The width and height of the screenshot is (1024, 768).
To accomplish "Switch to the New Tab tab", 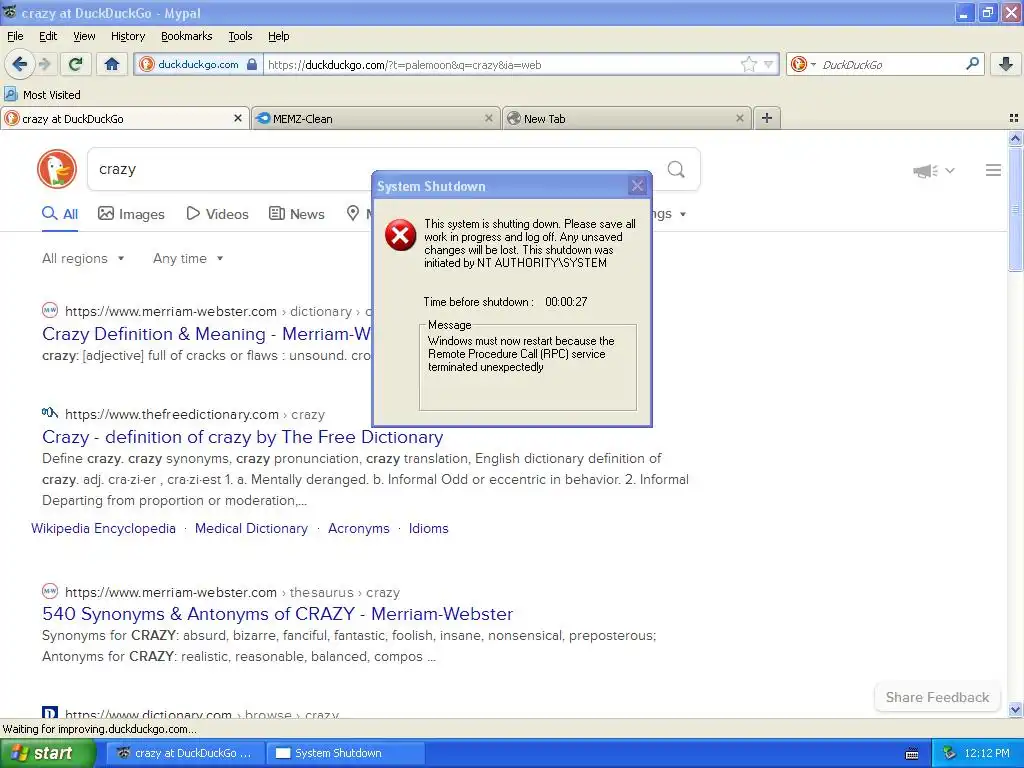I will (626, 118).
